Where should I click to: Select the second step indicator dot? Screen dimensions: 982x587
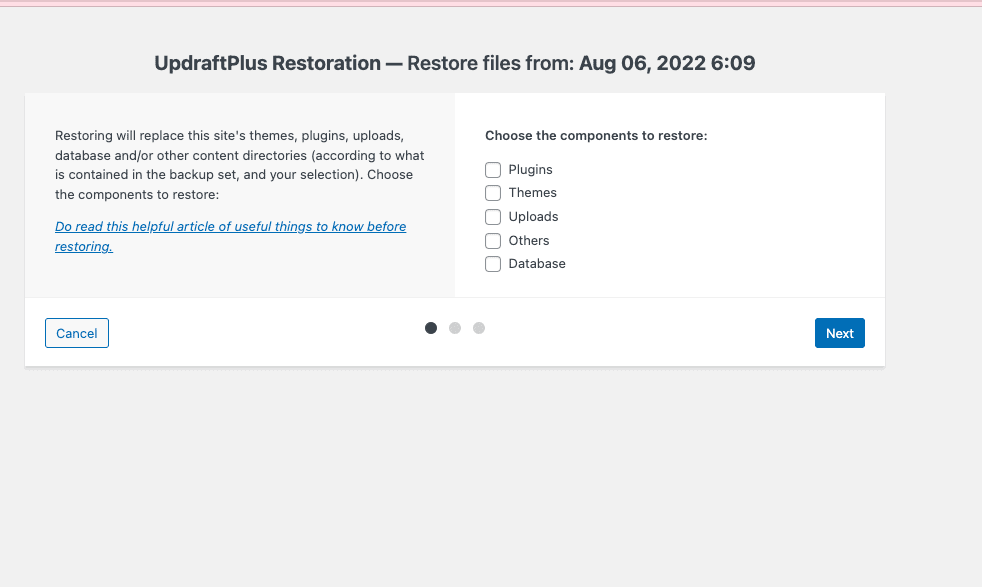(455, 328)
